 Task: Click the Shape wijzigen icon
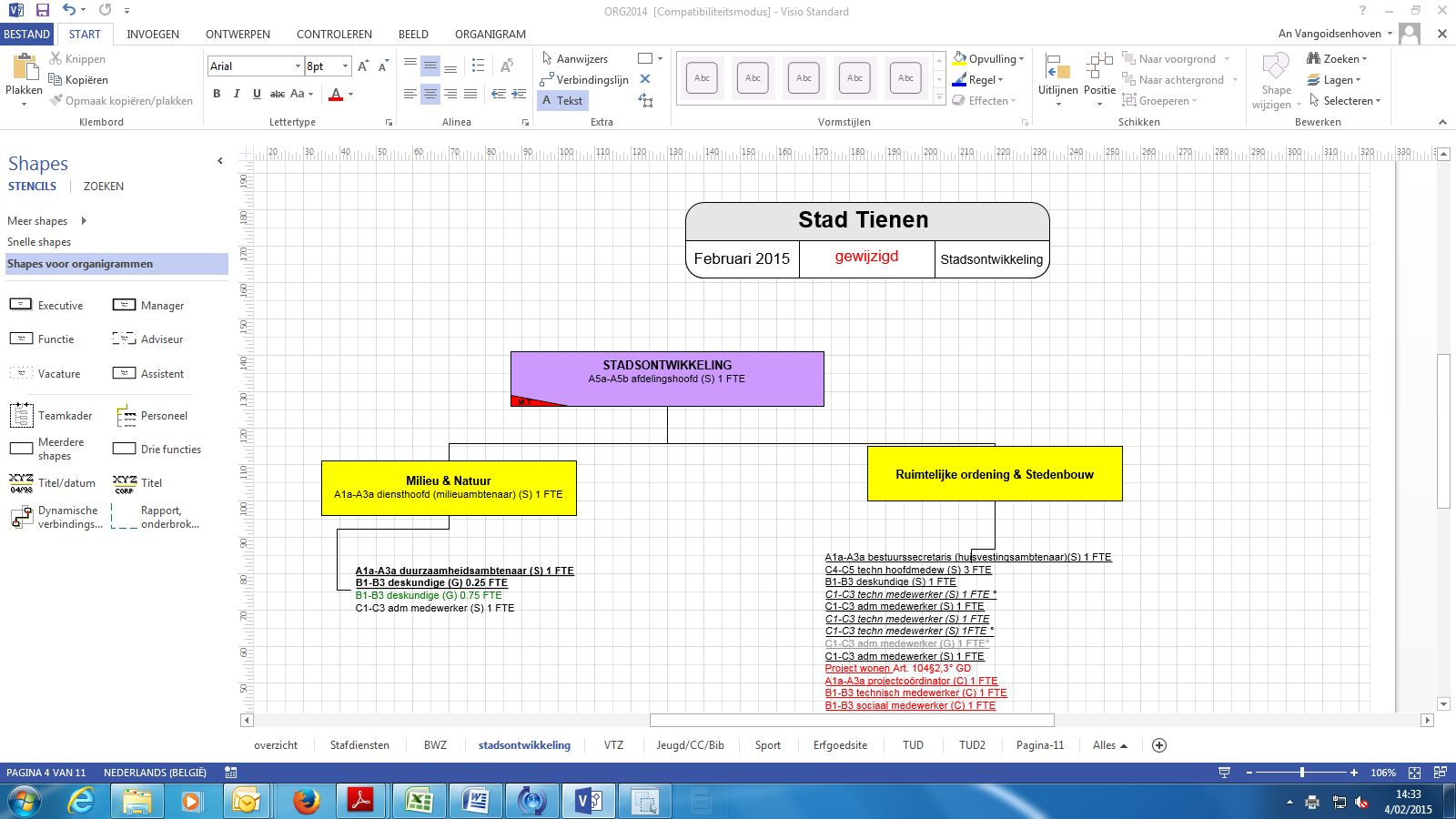[x=1276, y=66]
